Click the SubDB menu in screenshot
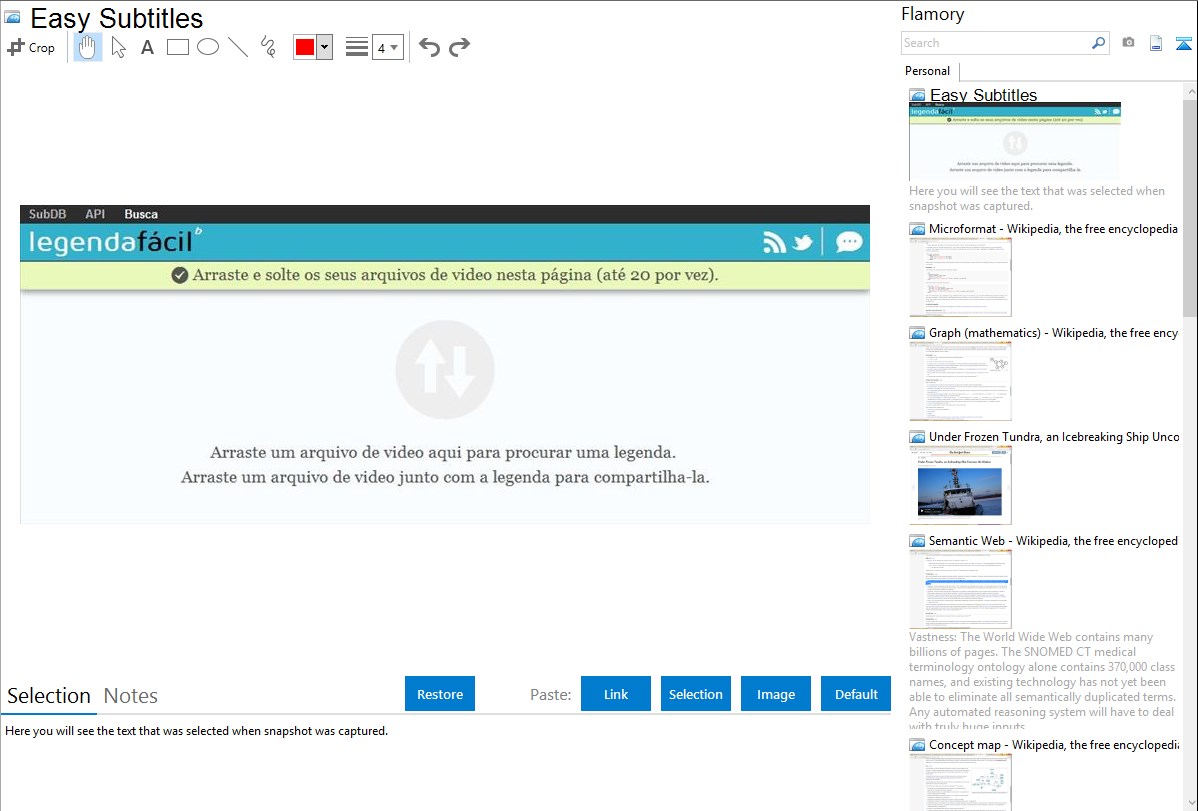1198x811 pixels. coord(47,214)
